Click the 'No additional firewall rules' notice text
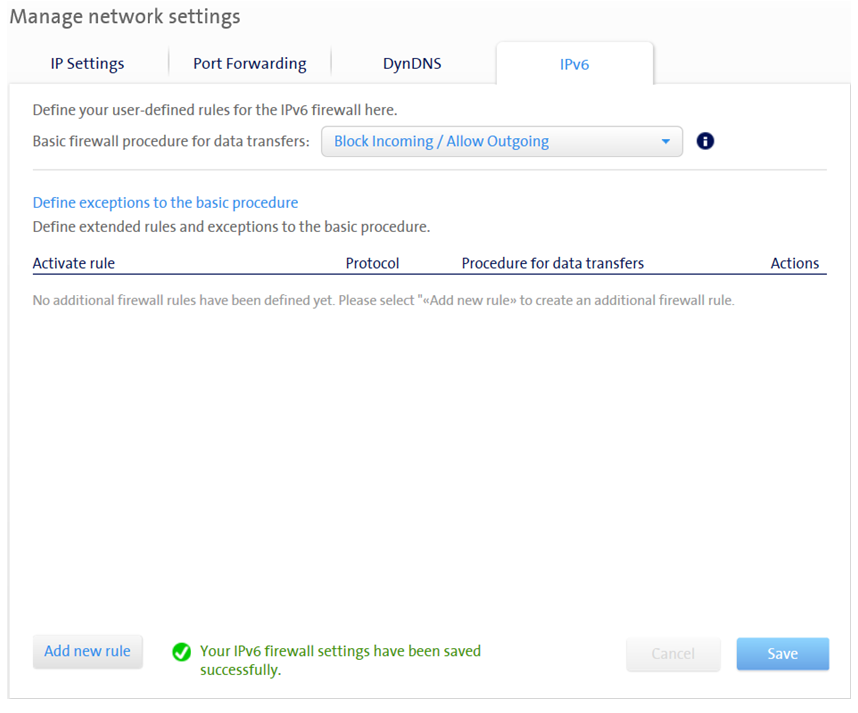The image size is (858, 713). tap(383, 300)
